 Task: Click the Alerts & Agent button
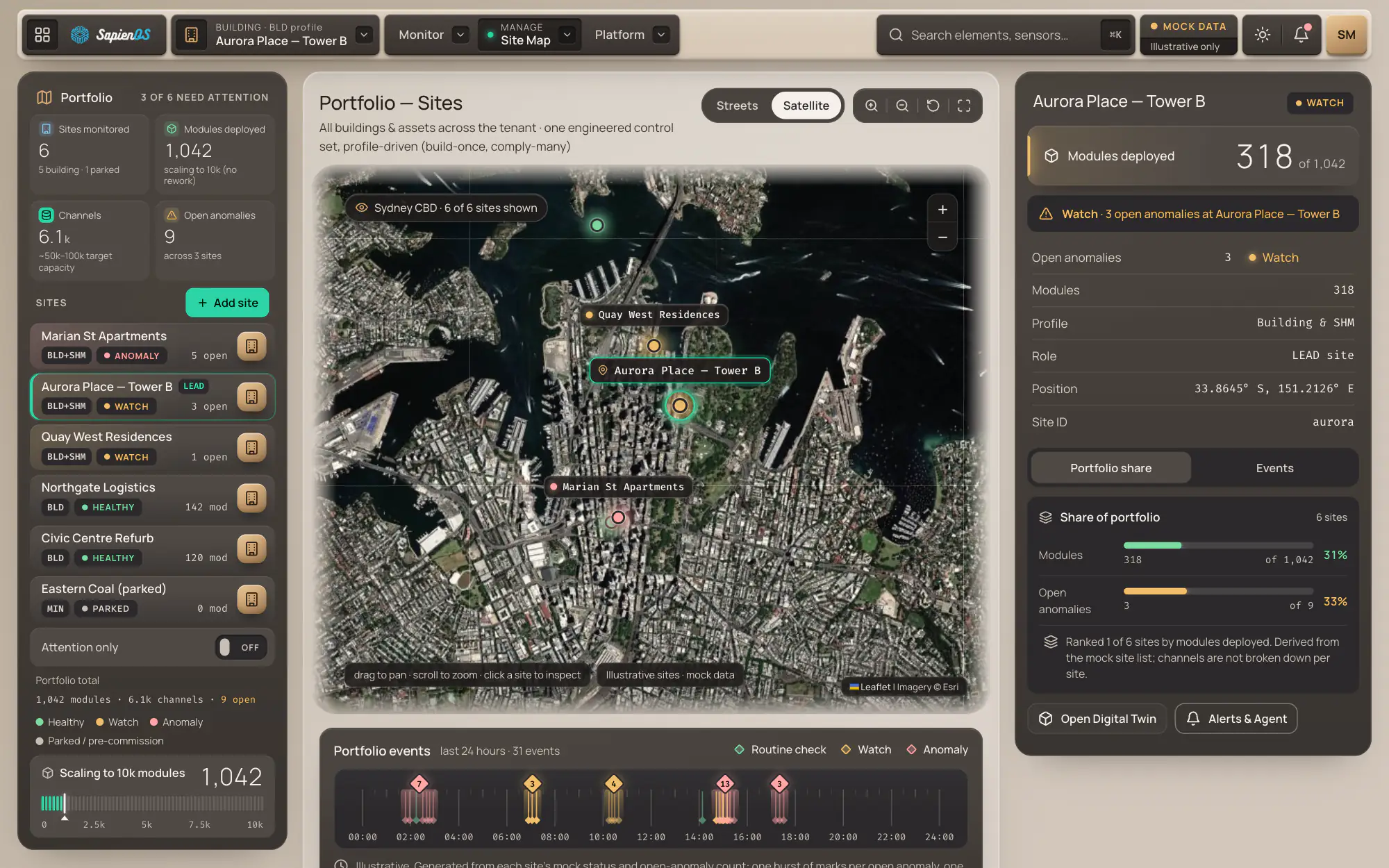(x=1236, y=719)
